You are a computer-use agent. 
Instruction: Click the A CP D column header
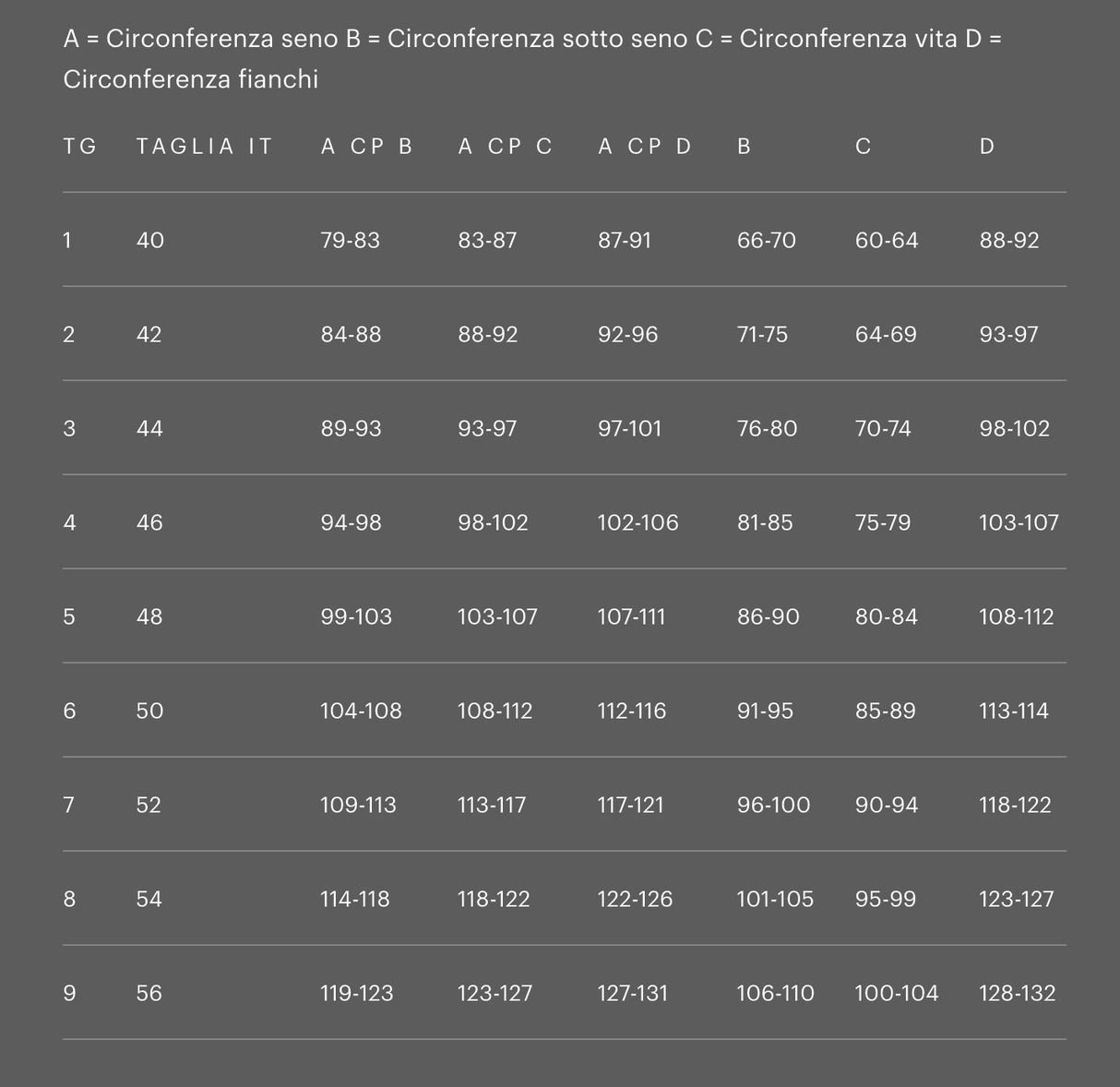[644, 147]
